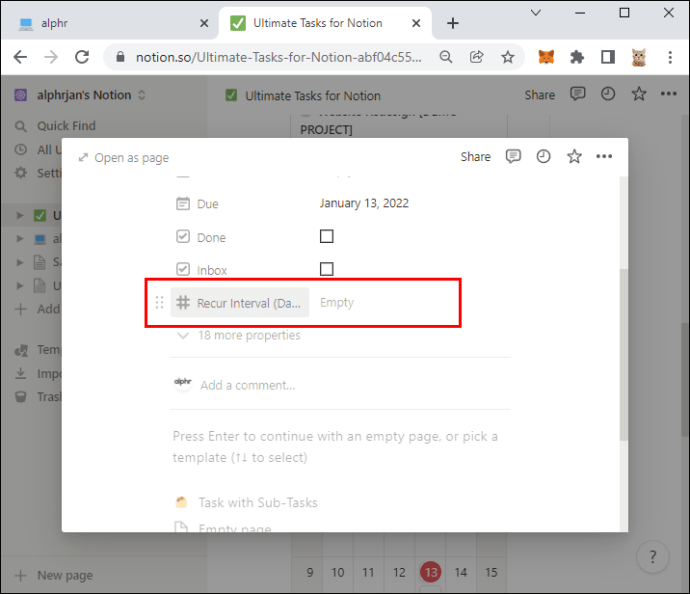Click the browser address bar URL
The image size is (690, 594).
click(x=279, y=57)
